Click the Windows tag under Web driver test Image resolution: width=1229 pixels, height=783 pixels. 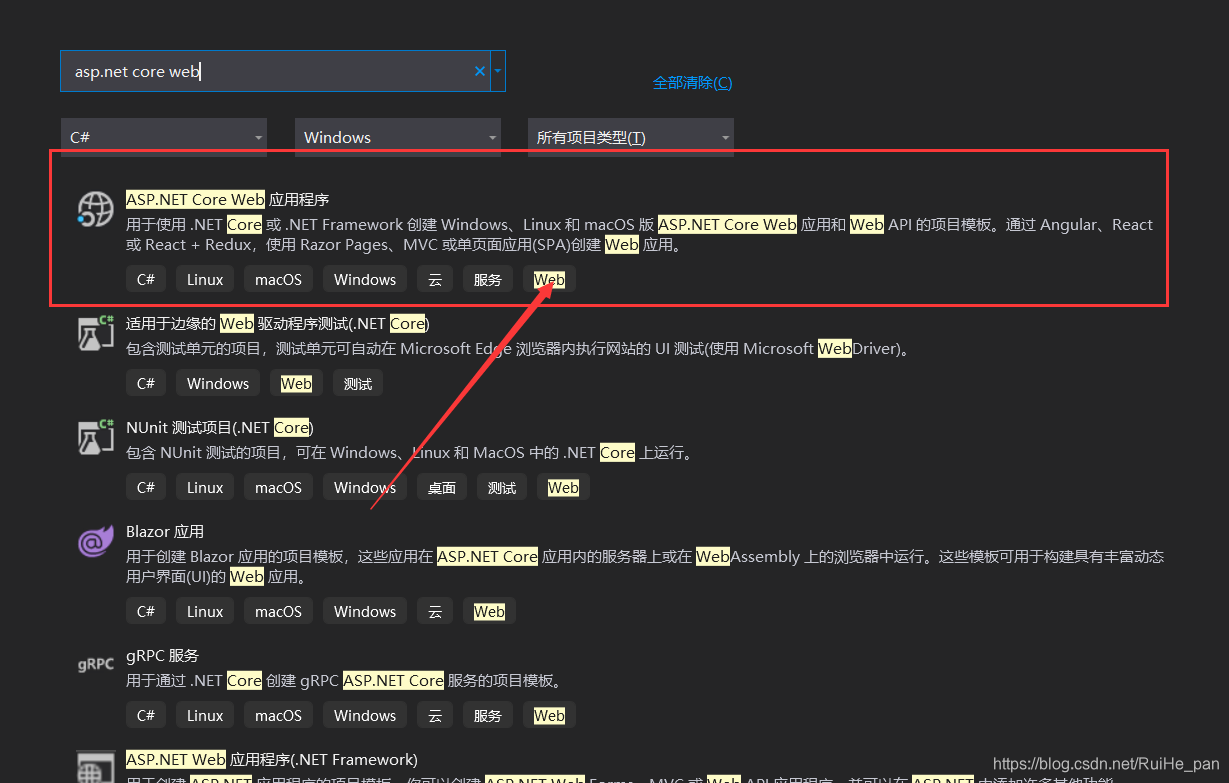click(218, 383)
